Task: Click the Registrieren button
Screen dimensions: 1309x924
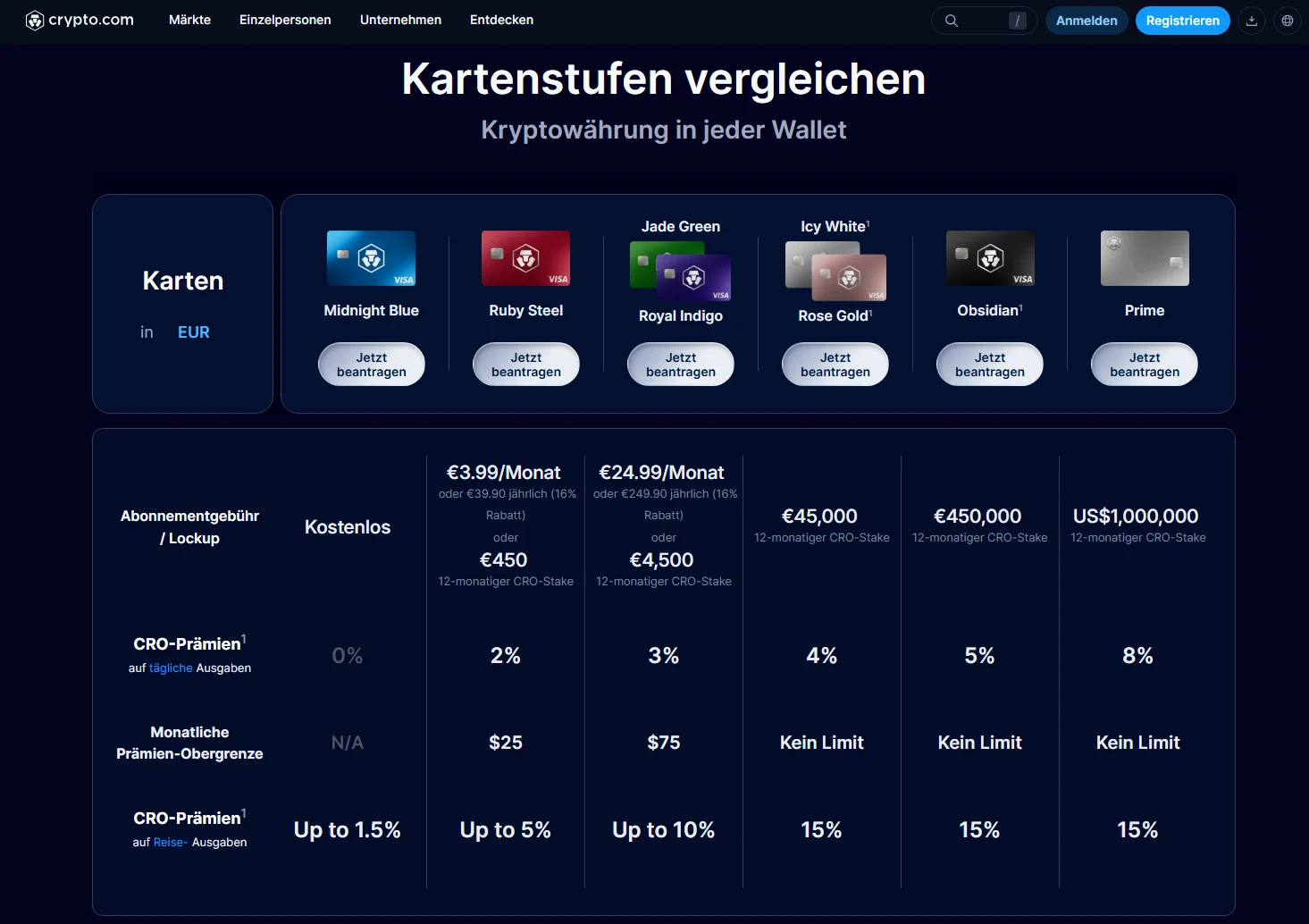Action: click(x=1182, y=21)
